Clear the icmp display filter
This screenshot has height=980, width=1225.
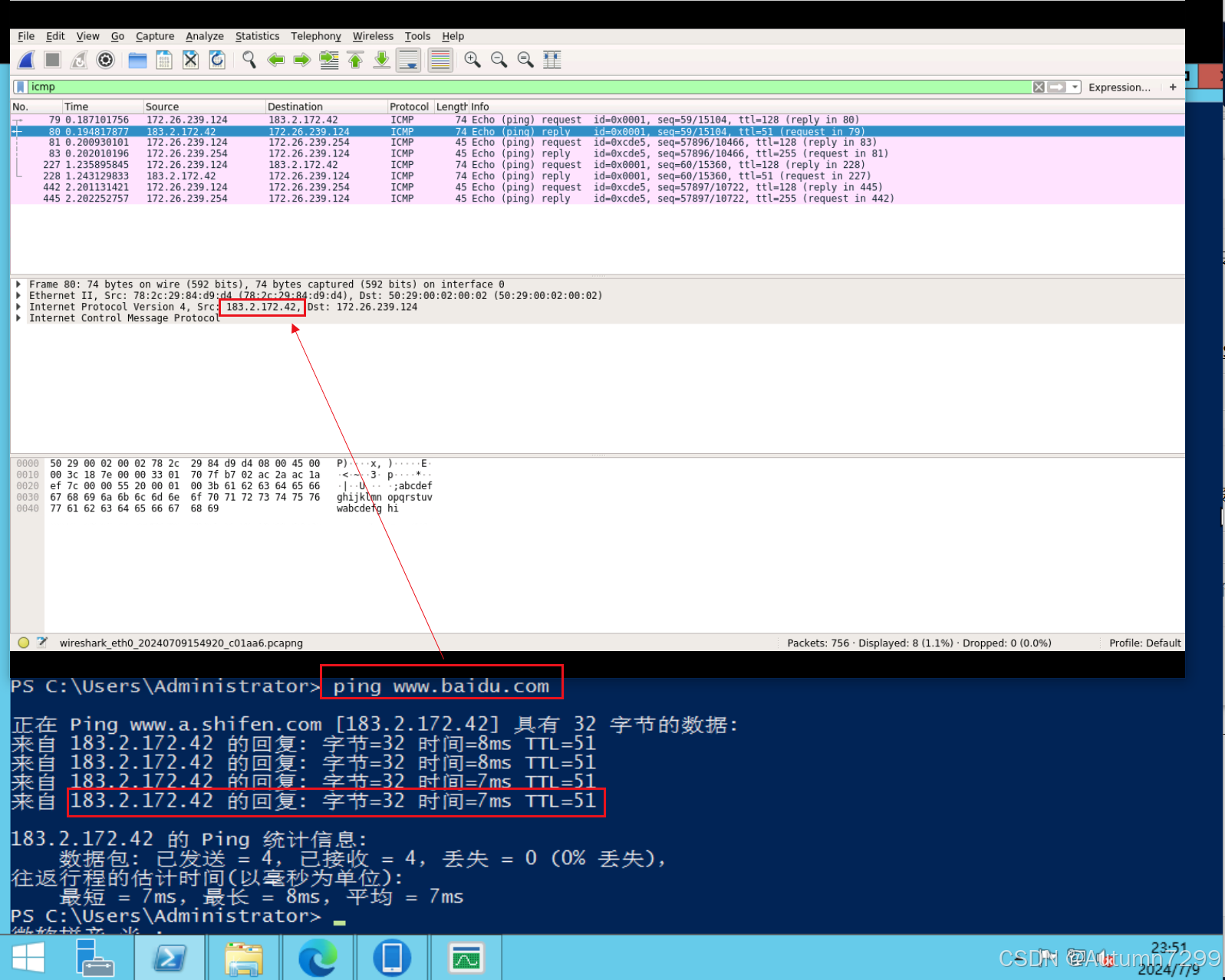point(1039,87)
